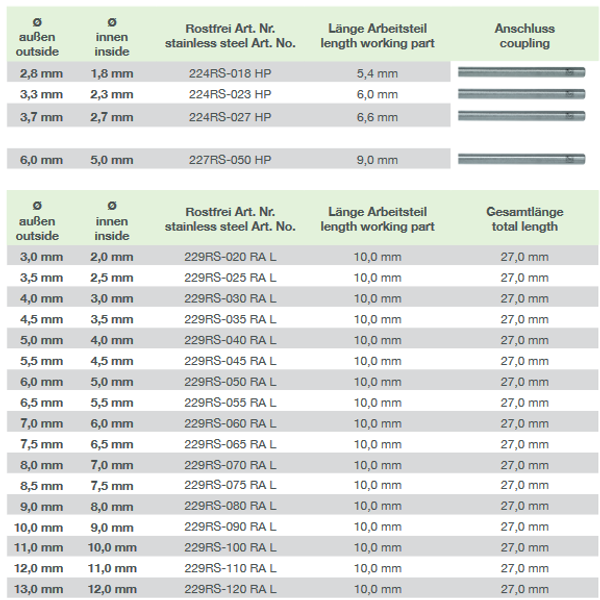Click article number 229RS-020 RA L
The width and height of the screenshot is (600, 600).
pos(230,257)
